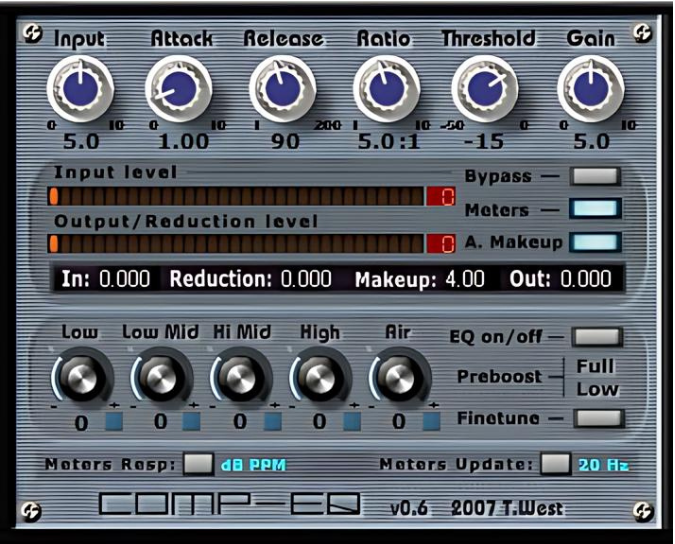Click the red clip indicator of Output level
Screen dimensions: 675x544
(441, 244)
